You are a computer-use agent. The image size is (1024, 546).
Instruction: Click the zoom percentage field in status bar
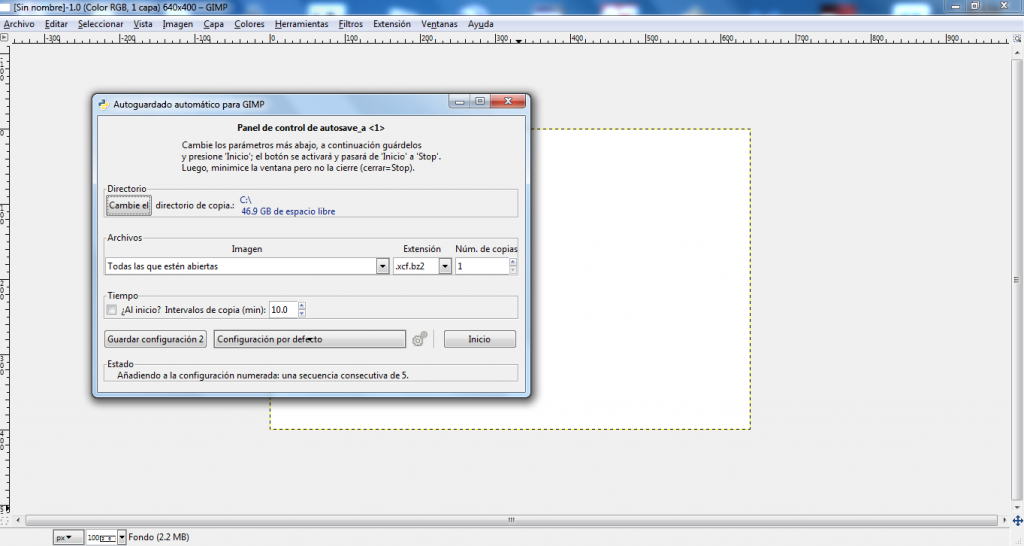[x=101, y=538]
